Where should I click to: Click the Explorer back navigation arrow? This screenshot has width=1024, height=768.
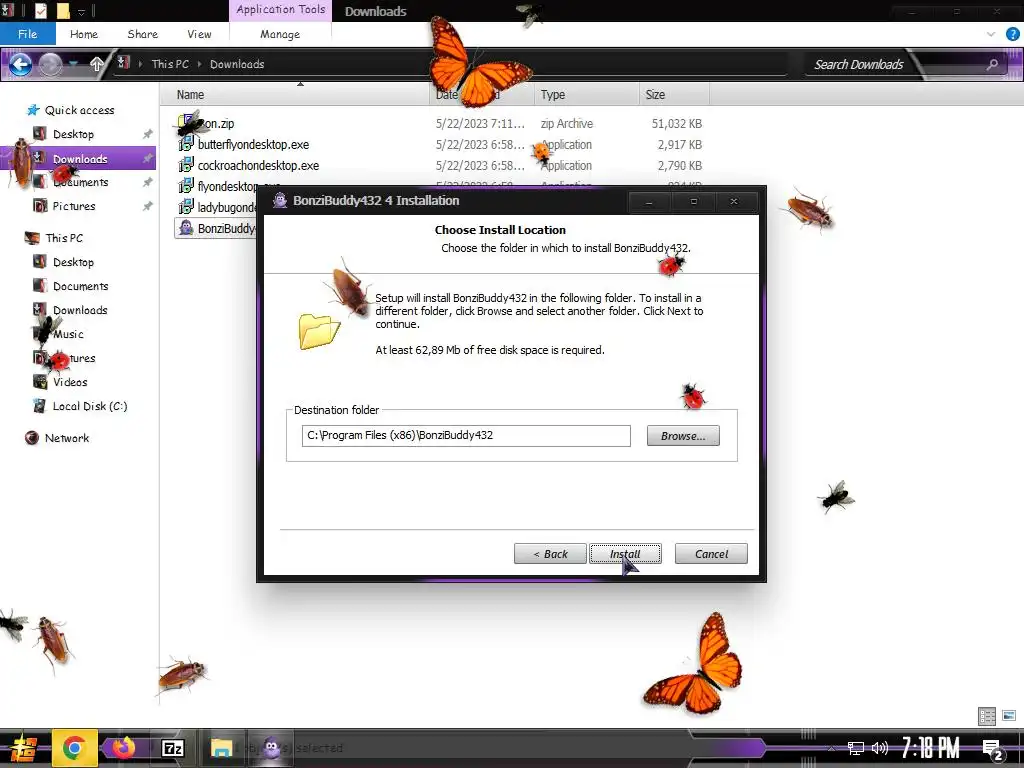[21, 64]
